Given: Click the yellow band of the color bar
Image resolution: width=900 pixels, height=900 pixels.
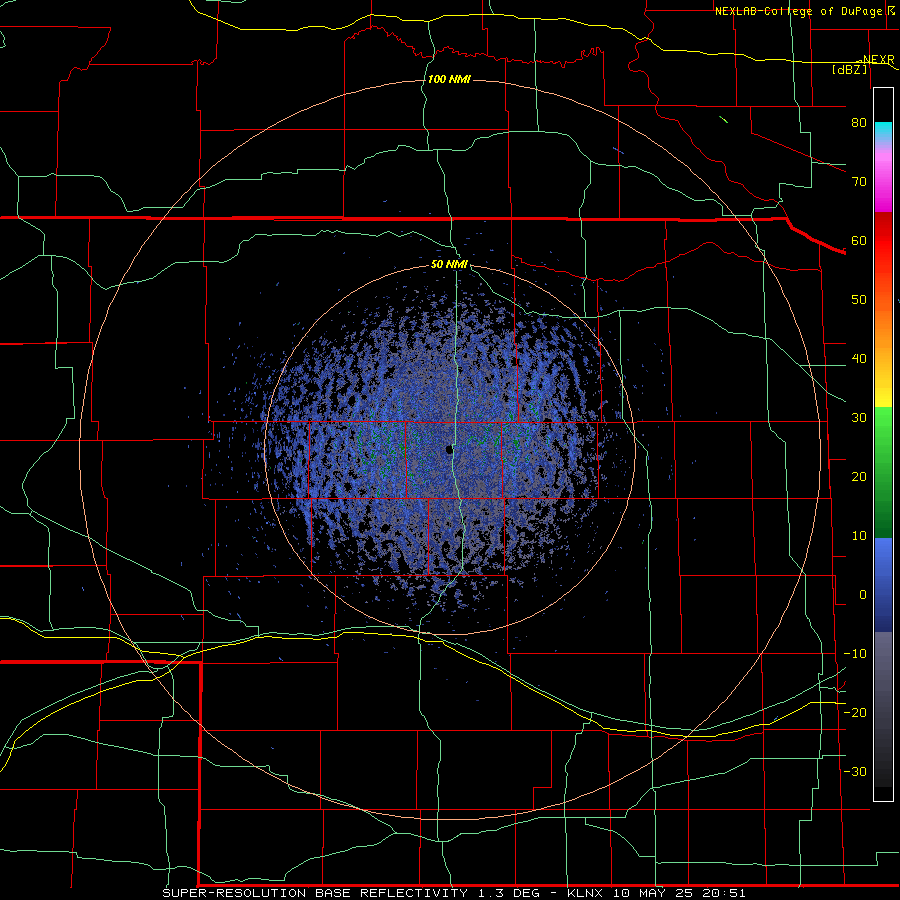Looking at the screenshot, I should [x=883, y=396].
